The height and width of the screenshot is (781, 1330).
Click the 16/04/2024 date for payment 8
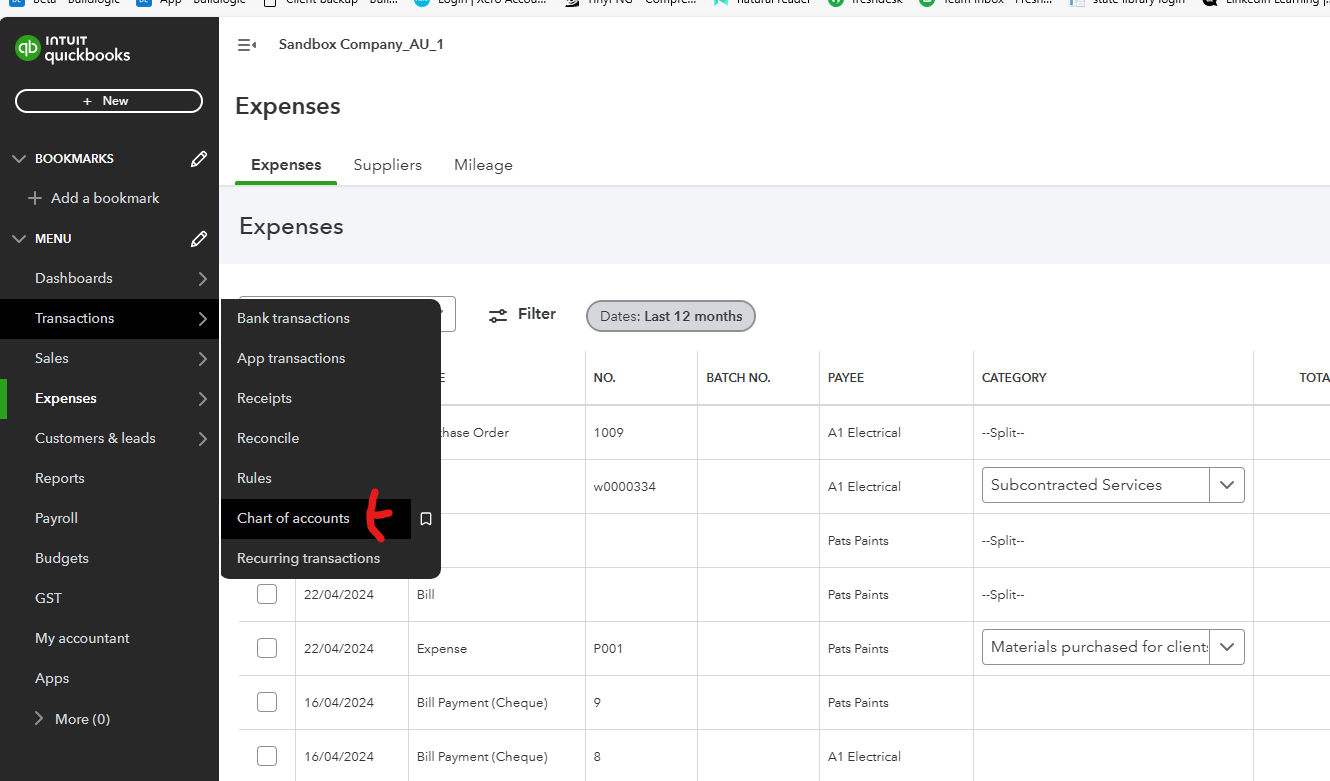339,757
